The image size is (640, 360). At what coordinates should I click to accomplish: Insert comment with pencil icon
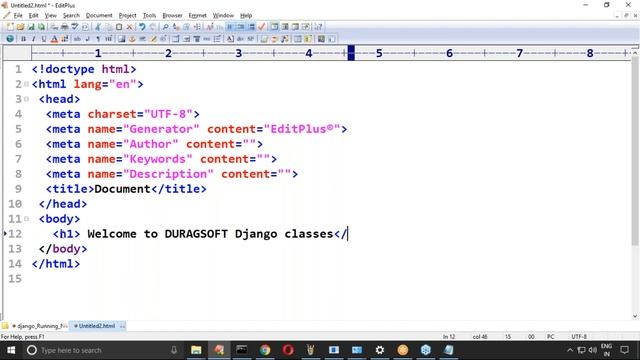[x=153, y=39]
